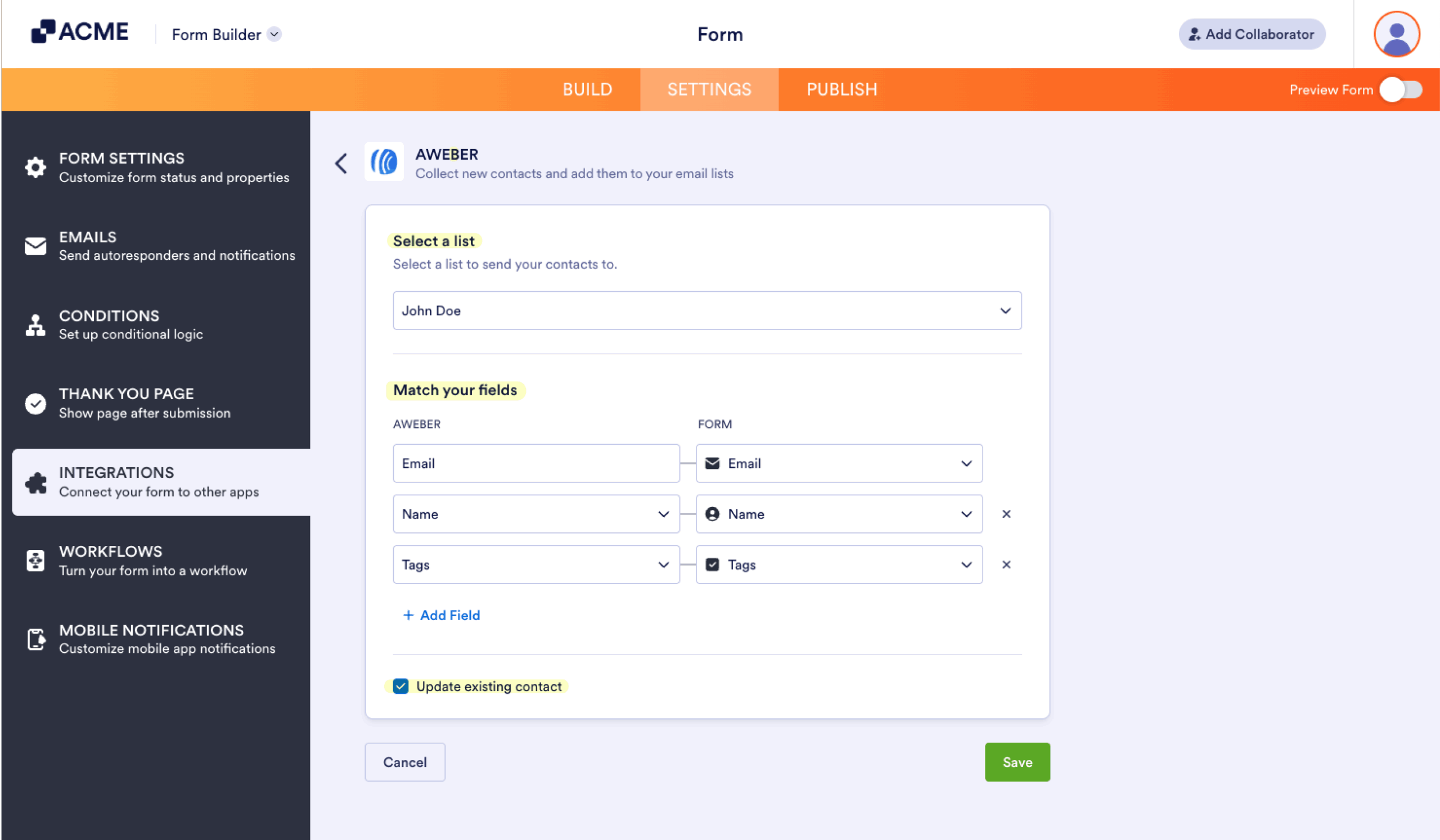The height and width of the screenshot is (840, 1440).
Task: Open Workflows via its sidebar icon
Action: click(35, 561)
